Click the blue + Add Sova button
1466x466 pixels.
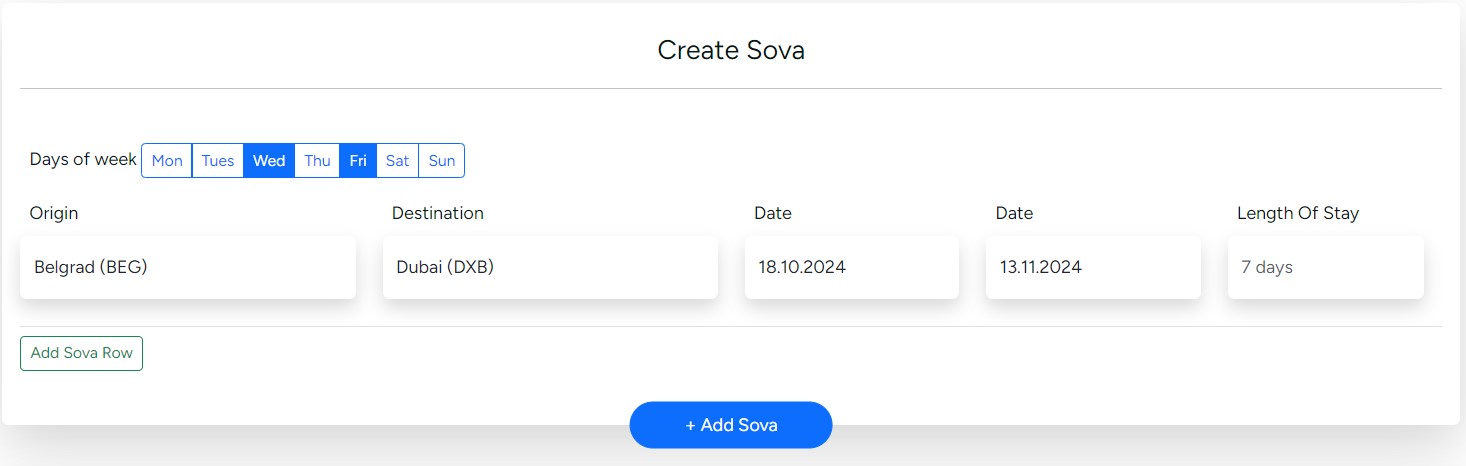click(x=731, y=425)
